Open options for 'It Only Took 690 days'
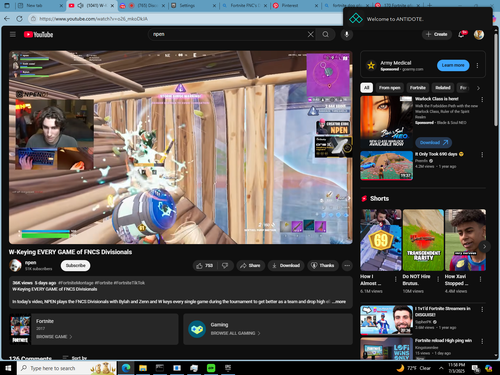The width and height of the screenshot is (500, 375). point(482,155)
